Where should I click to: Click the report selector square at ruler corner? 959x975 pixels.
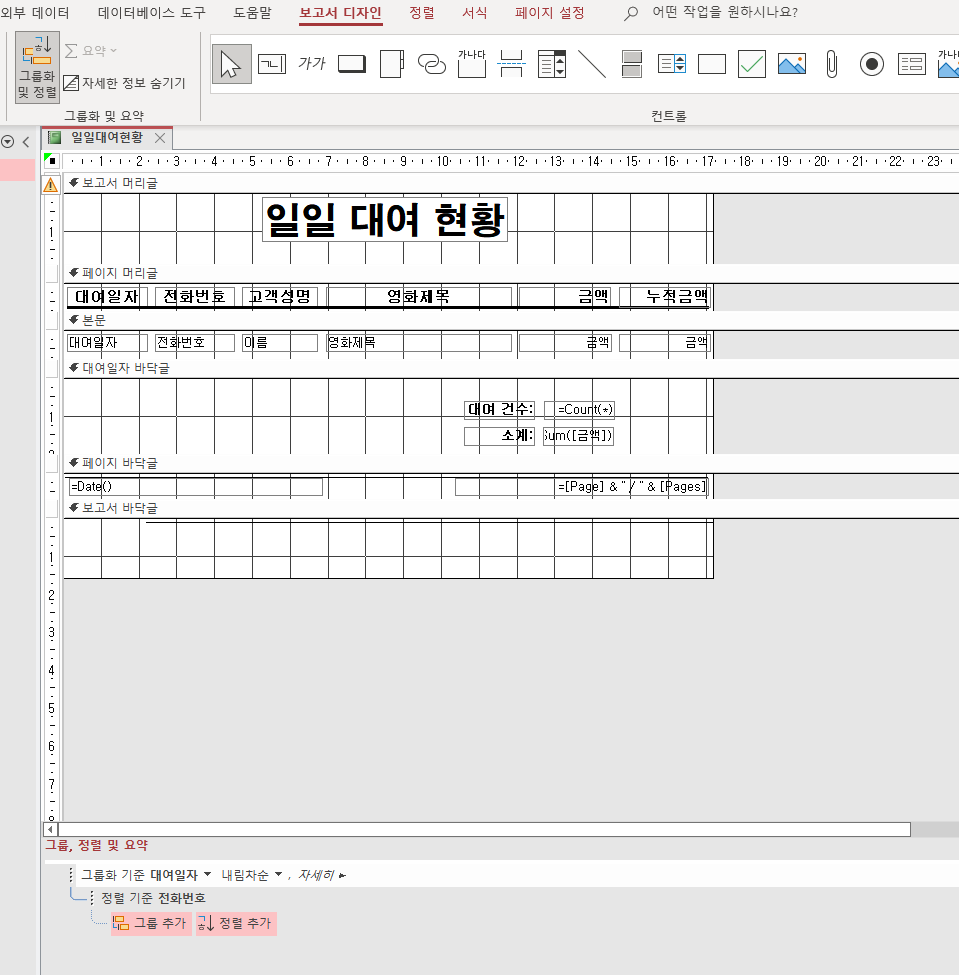pos(52,161)
